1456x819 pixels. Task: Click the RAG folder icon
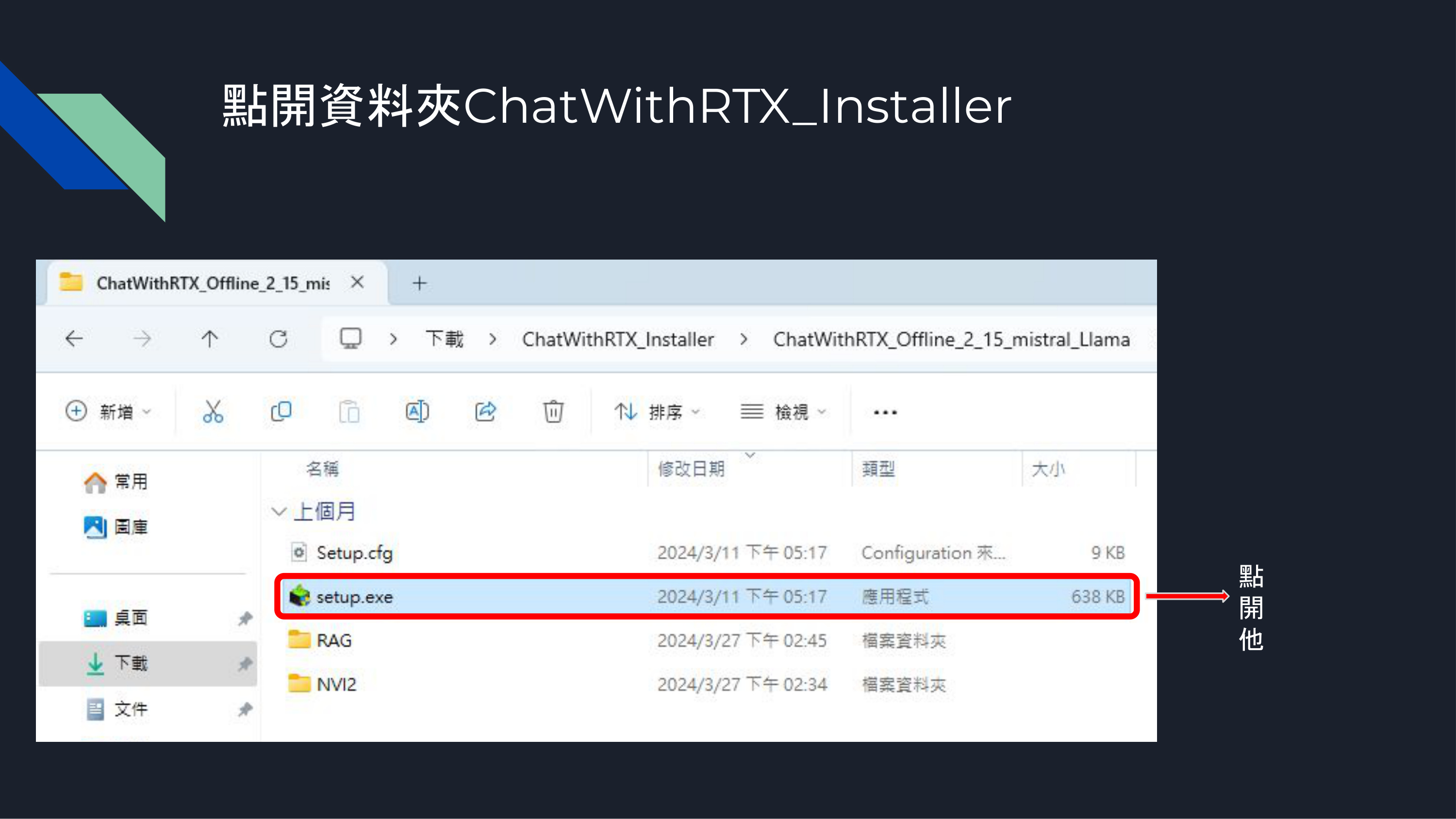[x=299, y=639]
